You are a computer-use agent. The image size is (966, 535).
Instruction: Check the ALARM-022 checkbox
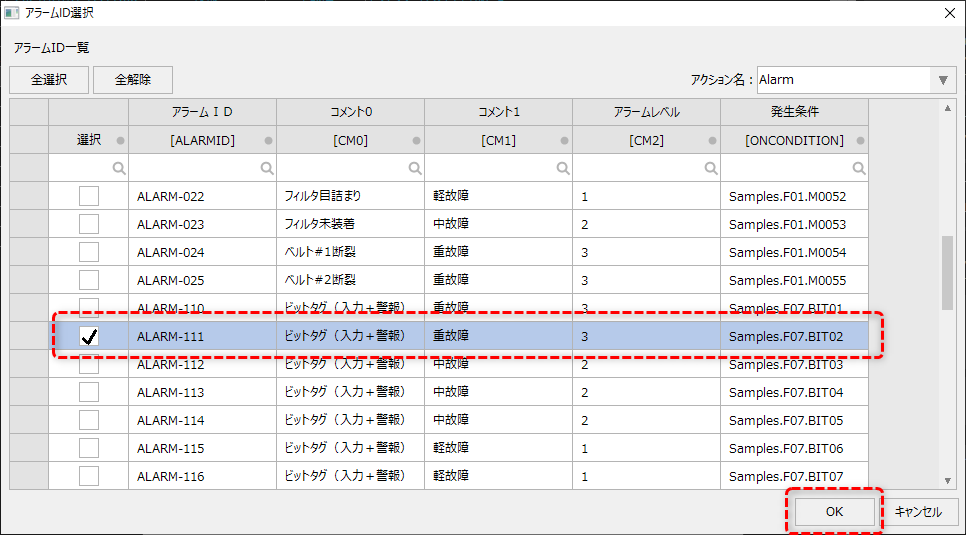(89, 197)
